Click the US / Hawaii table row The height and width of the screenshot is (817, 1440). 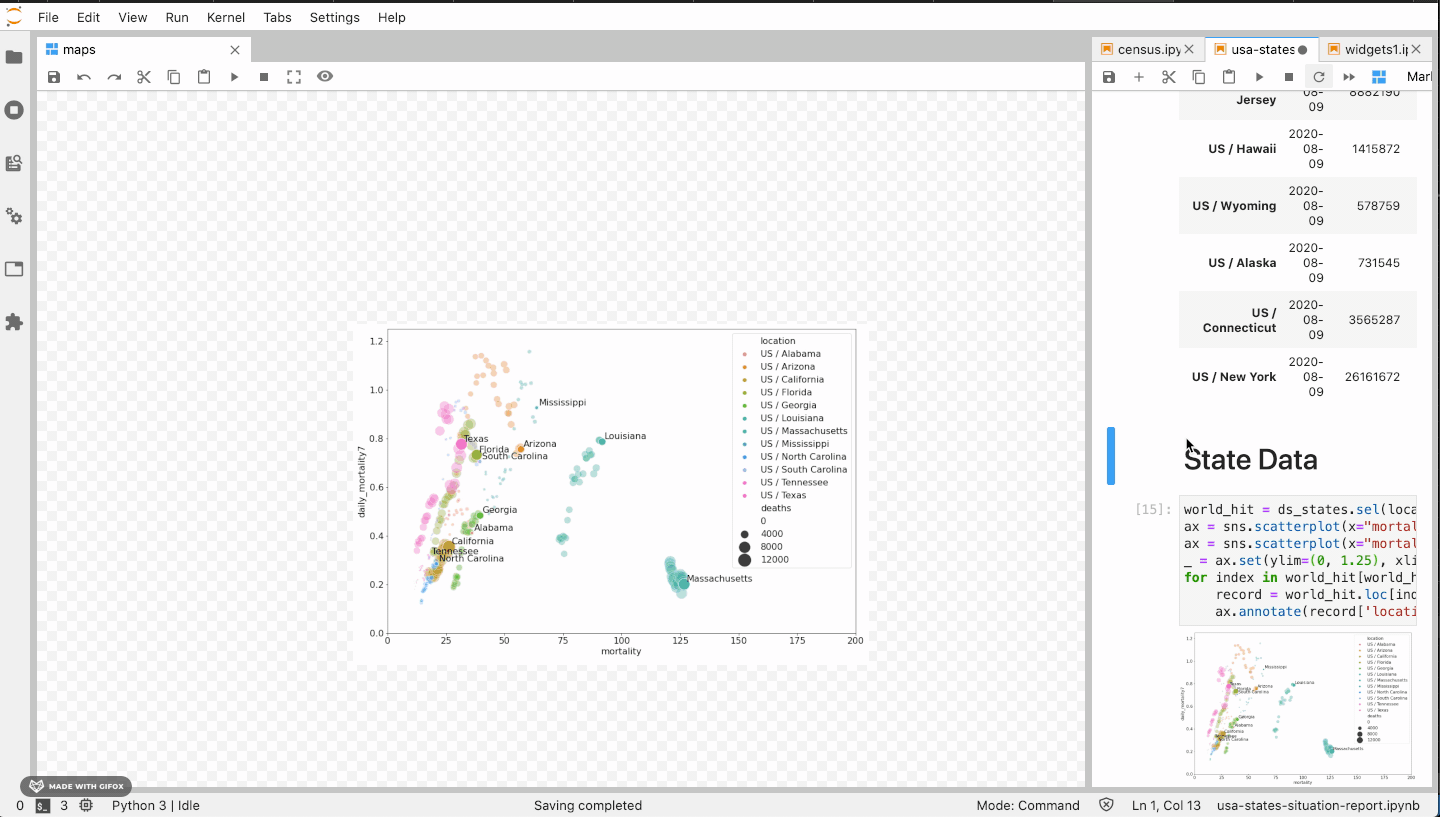coord(1298,149)
